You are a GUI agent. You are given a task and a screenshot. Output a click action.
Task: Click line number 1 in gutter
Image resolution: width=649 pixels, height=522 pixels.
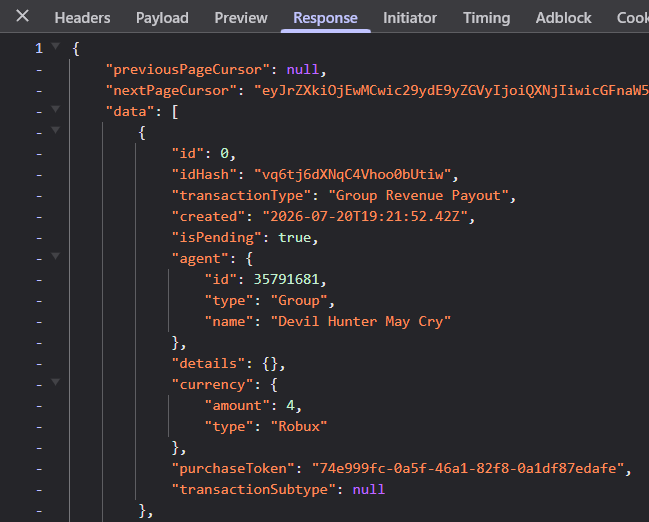point(39,48)
